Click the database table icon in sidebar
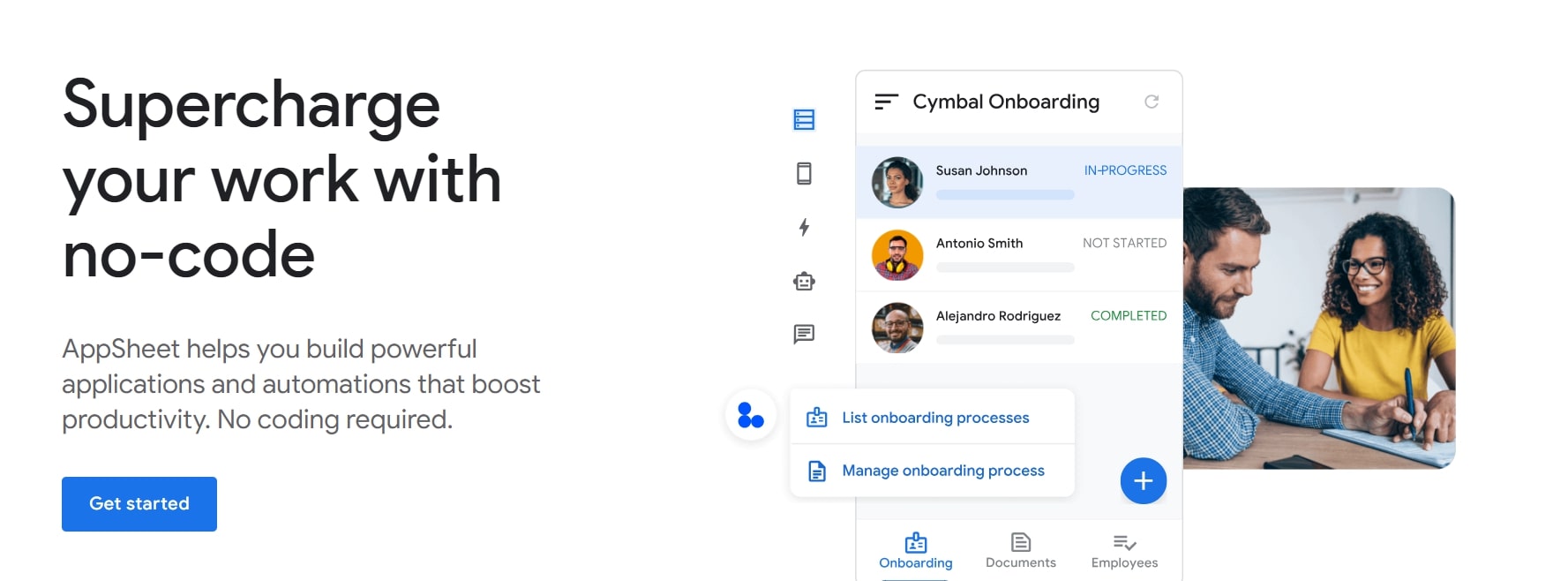The height and width of the screenshot is (581, 1568). (x=803, y=119)
